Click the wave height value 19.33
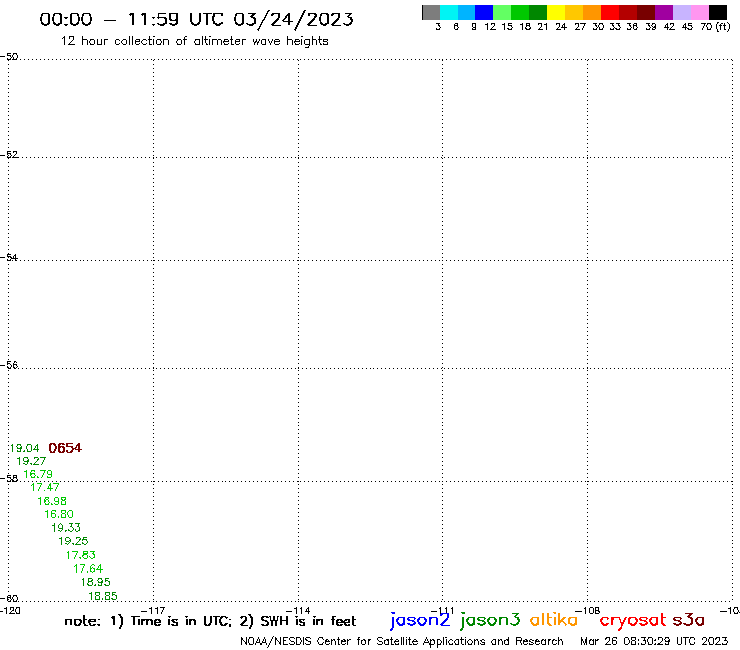This screenshot has width=740, height=650. click(x=66, y=528)
